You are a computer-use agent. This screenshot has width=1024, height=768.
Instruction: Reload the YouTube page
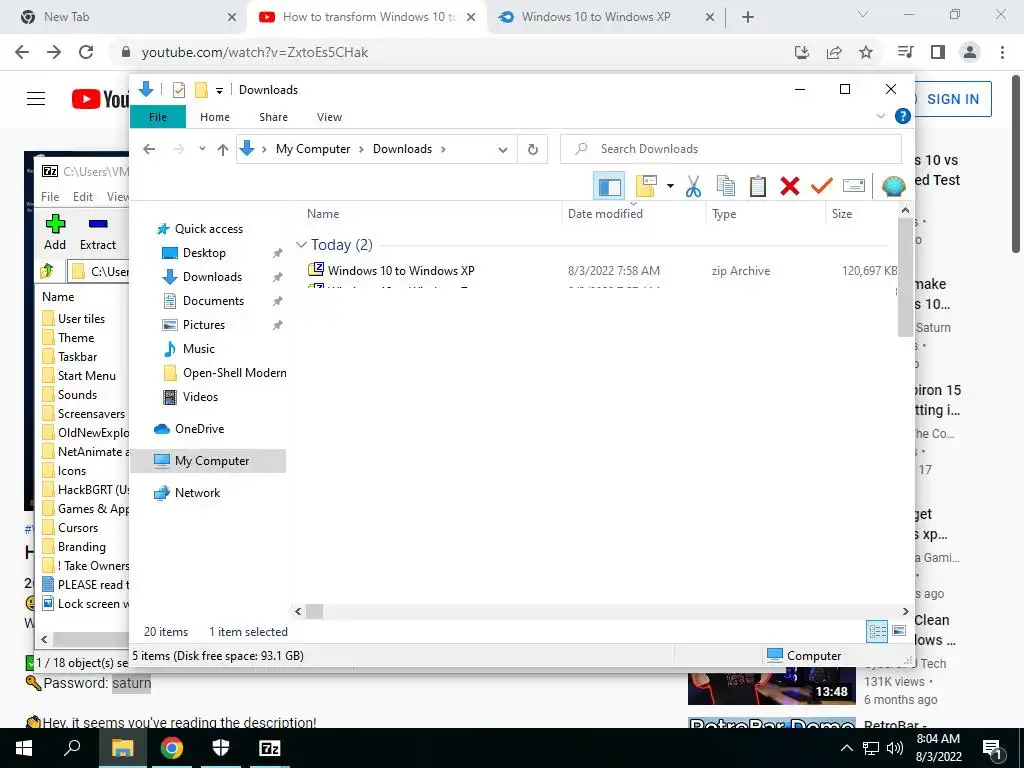[86, 52]
